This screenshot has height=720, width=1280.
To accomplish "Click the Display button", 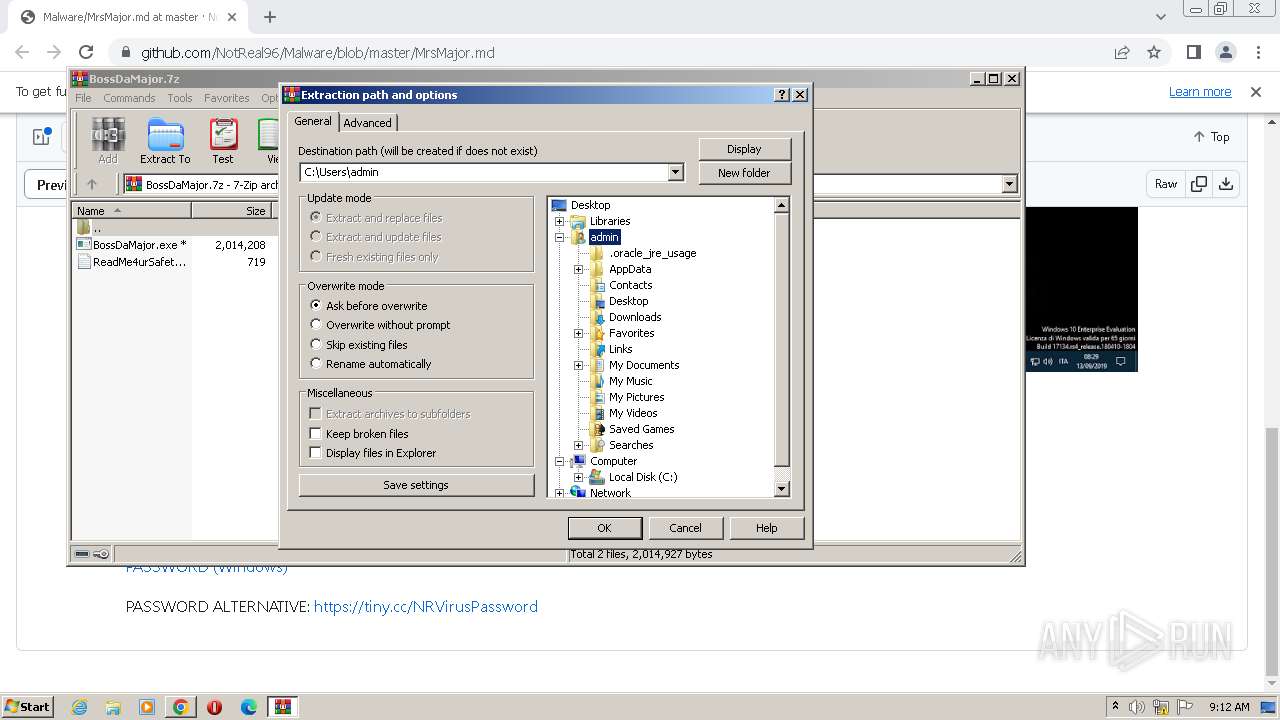I will pos(744,149).
